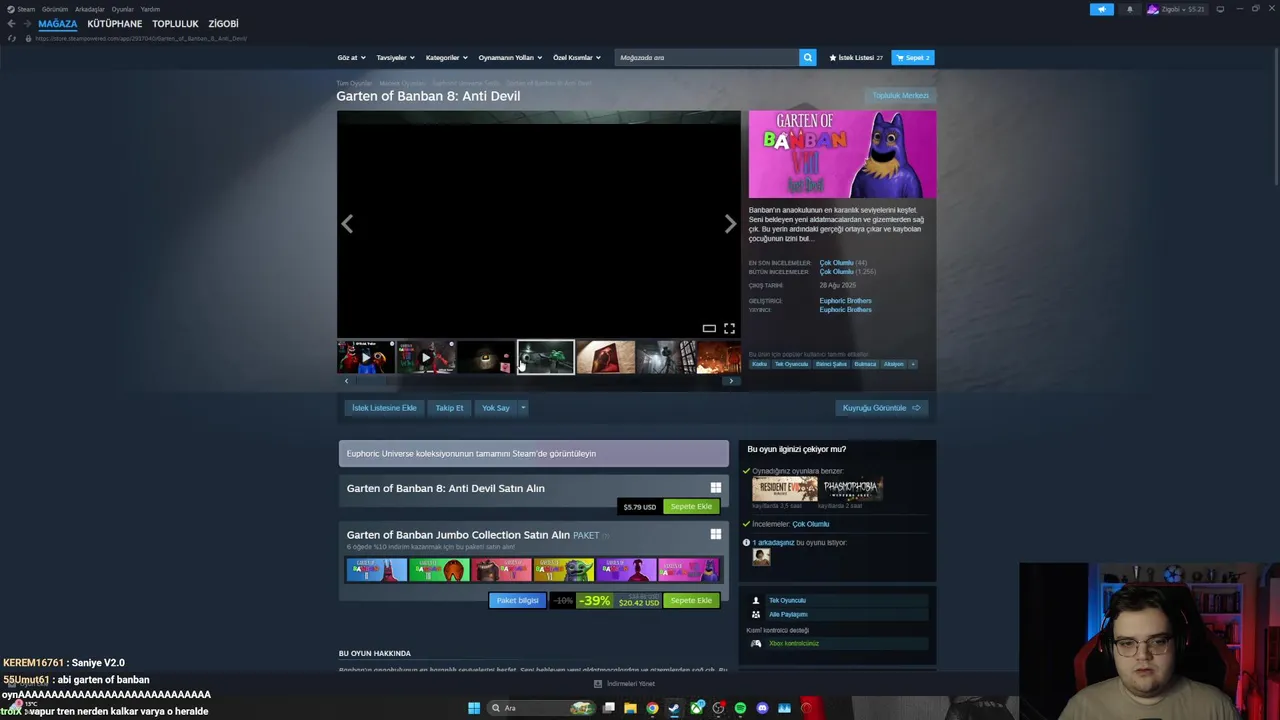The width and height of the screenshot is (1280, 720).
Task: Click the Aile Paylaşımı feature link
Action: [788, 614]
